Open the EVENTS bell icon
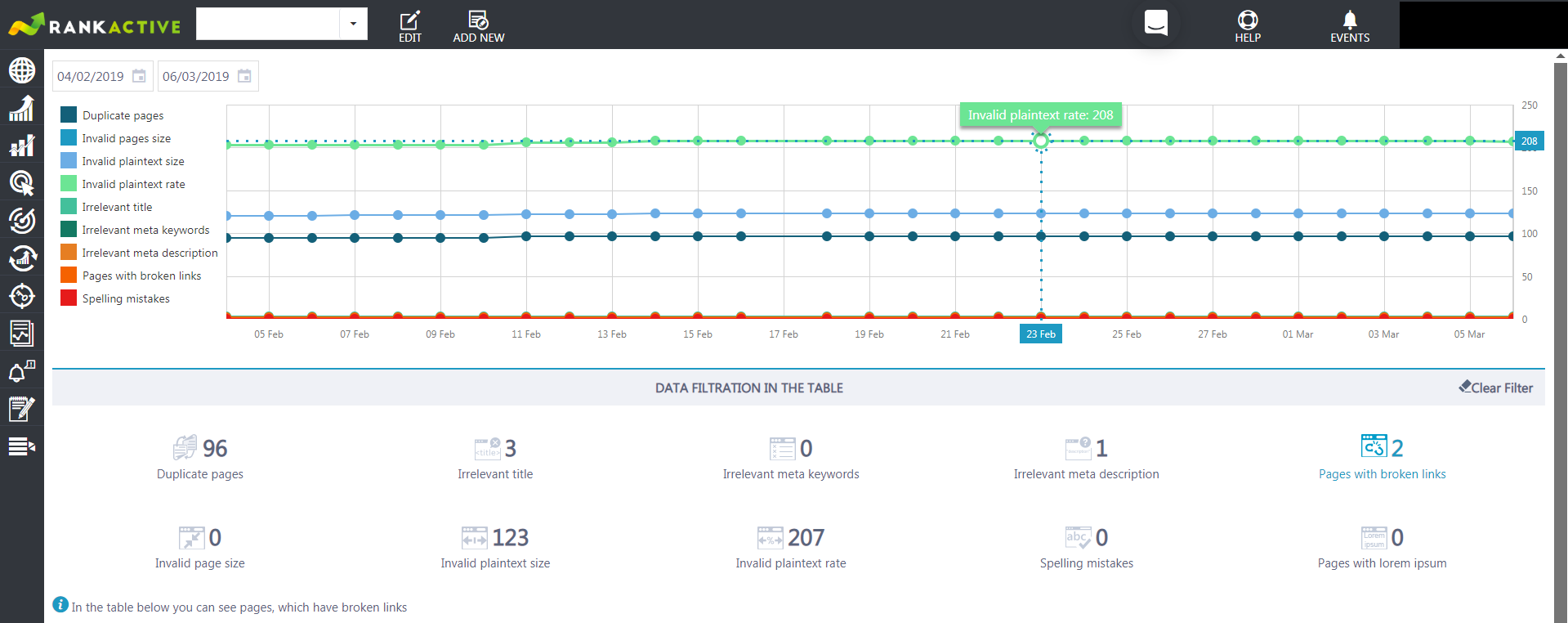 1350,26
